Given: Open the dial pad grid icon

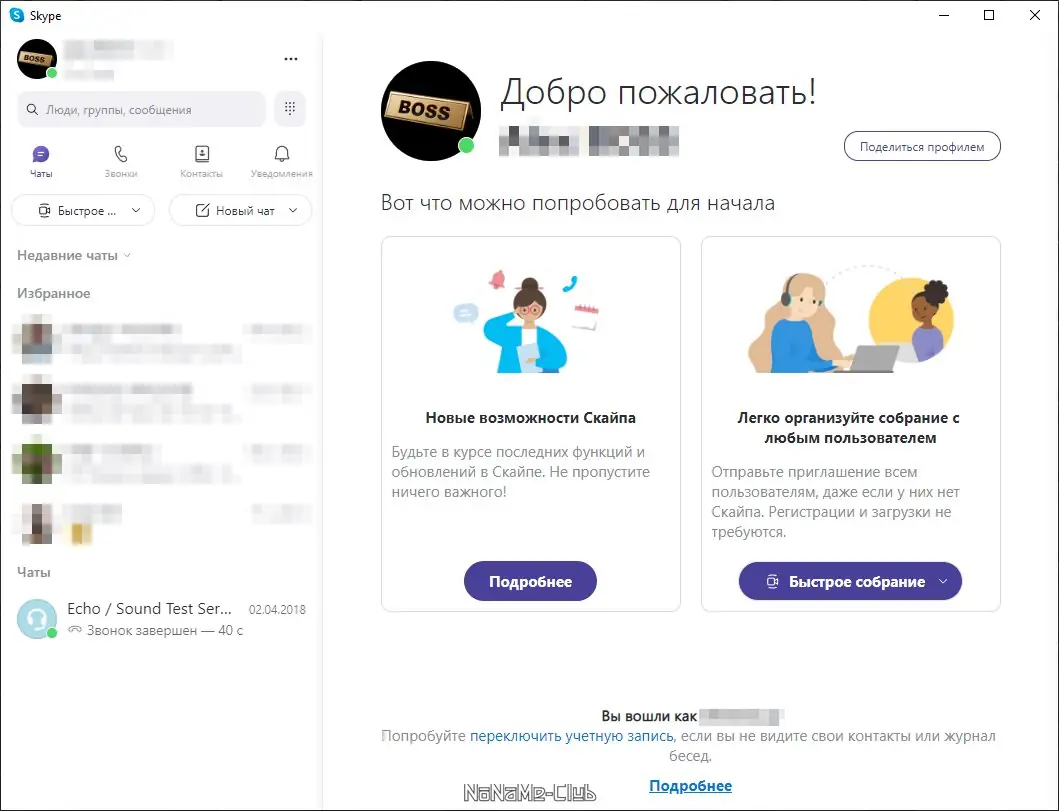Looking at the screenshot, I should 290,109.
